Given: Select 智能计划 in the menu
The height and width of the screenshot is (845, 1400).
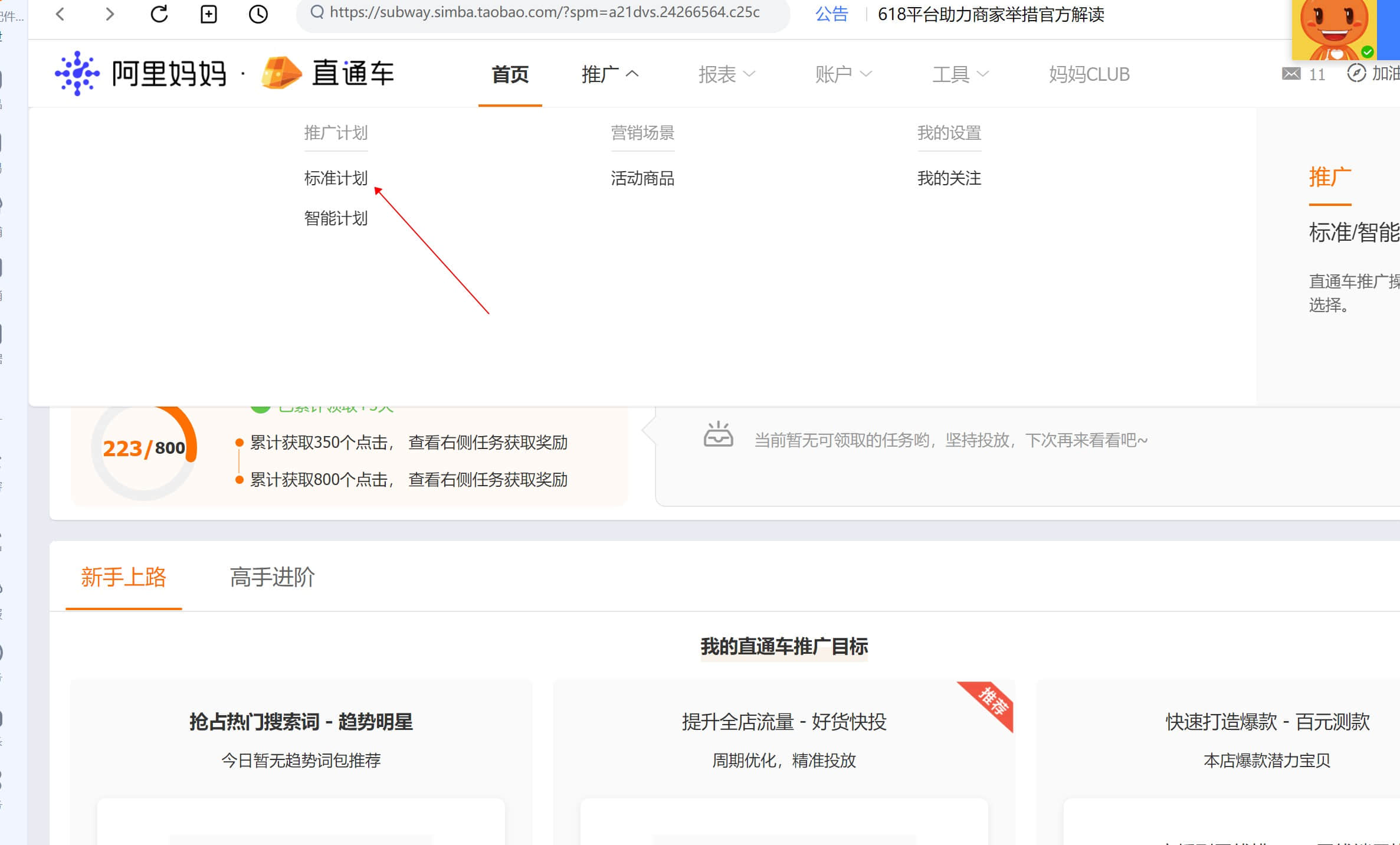Looking at the screenshot, I should click(x=336, y=218).
